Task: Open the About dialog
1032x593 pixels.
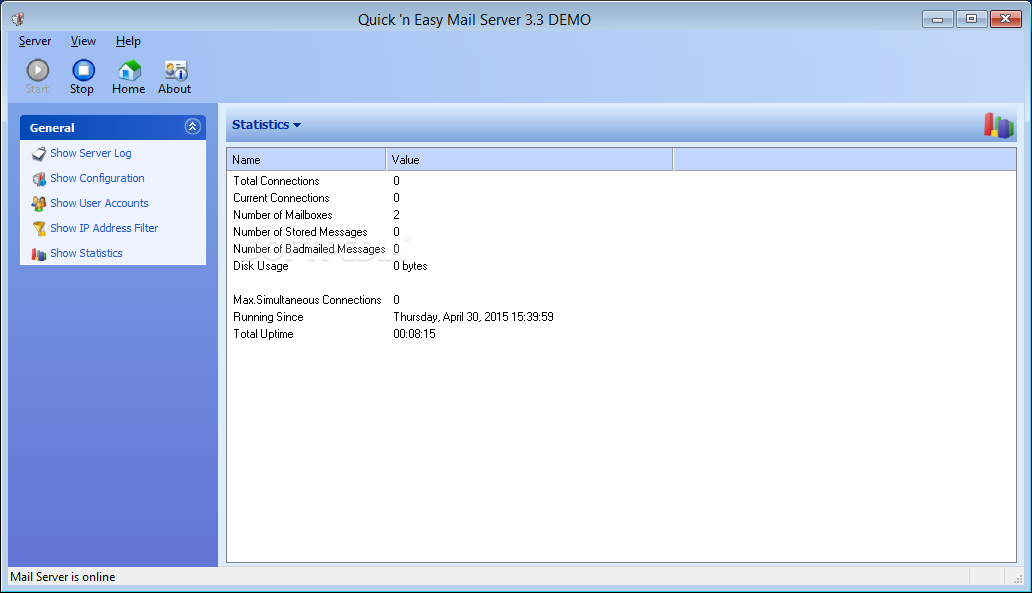Action: click(174, 76)
